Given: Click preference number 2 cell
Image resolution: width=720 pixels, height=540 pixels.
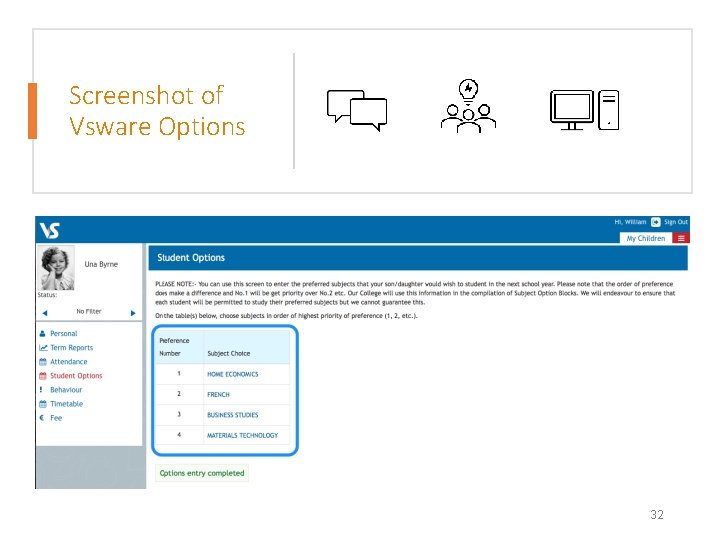Looking at the screenshot, I should tap(179, 394).
